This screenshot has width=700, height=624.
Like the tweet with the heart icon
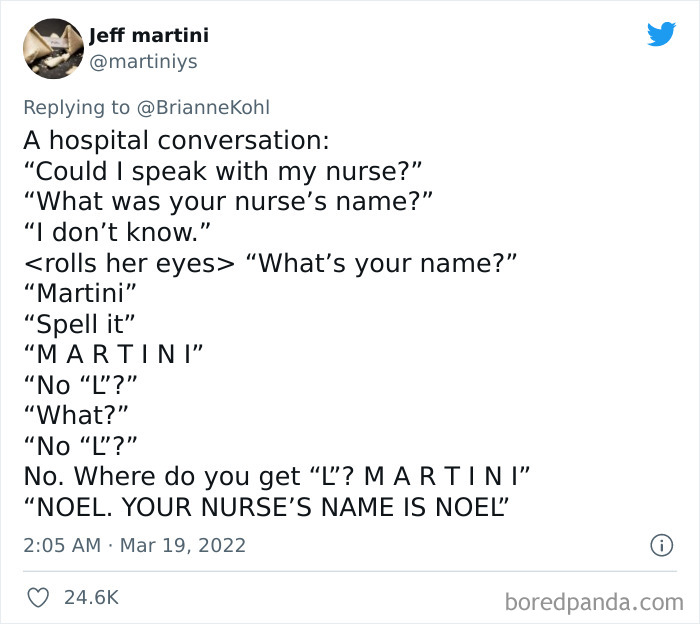coord(38,597)
